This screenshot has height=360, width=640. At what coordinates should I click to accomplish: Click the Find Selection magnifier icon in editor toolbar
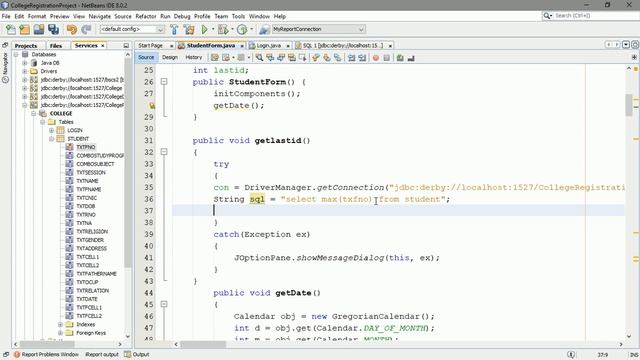(259, 58)
